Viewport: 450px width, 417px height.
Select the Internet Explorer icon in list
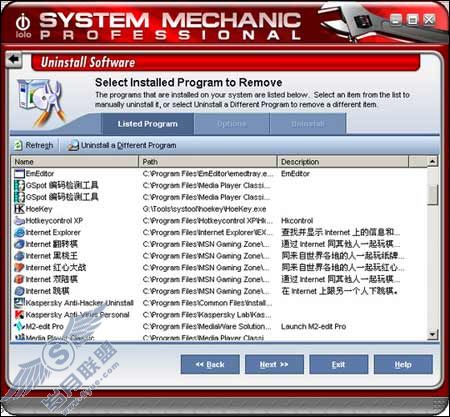(19, 232)
